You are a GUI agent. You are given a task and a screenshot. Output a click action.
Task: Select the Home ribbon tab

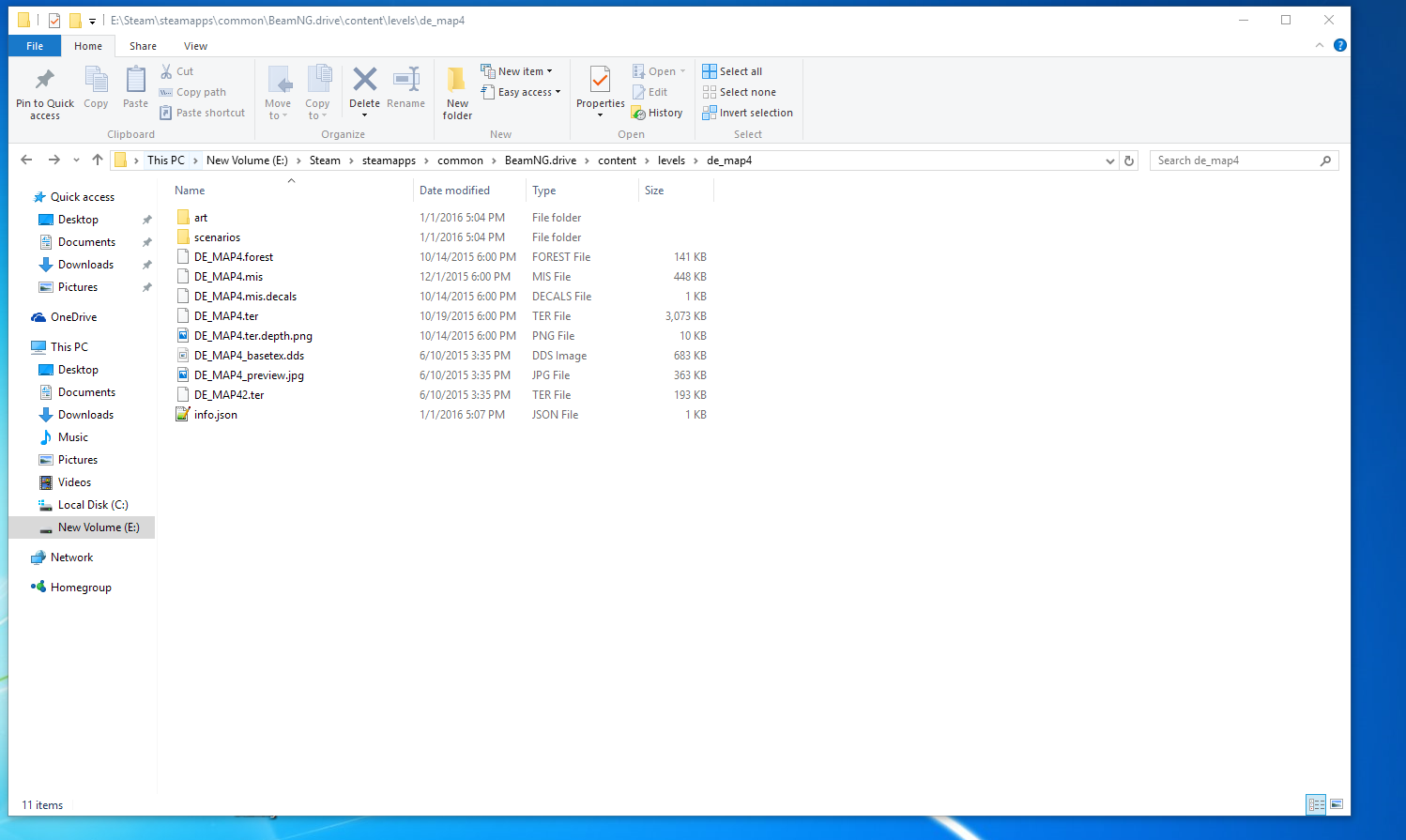pos(88,46)
